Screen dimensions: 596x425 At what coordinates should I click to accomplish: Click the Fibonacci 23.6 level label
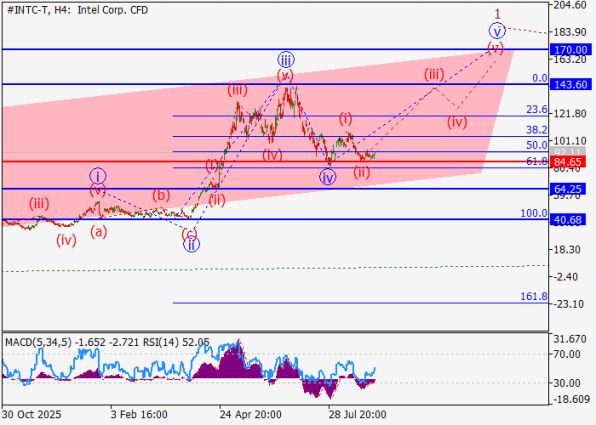(x=537, y=110)
